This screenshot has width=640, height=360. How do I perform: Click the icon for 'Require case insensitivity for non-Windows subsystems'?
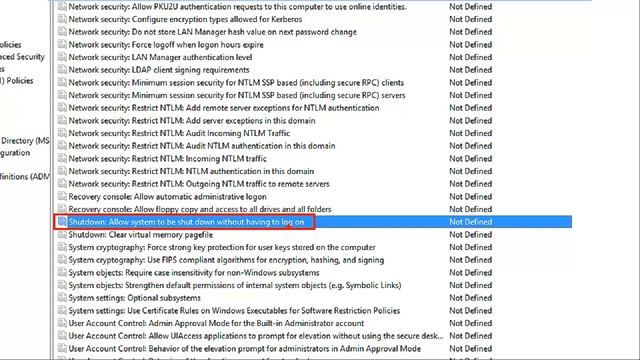[x=62, y=272]
